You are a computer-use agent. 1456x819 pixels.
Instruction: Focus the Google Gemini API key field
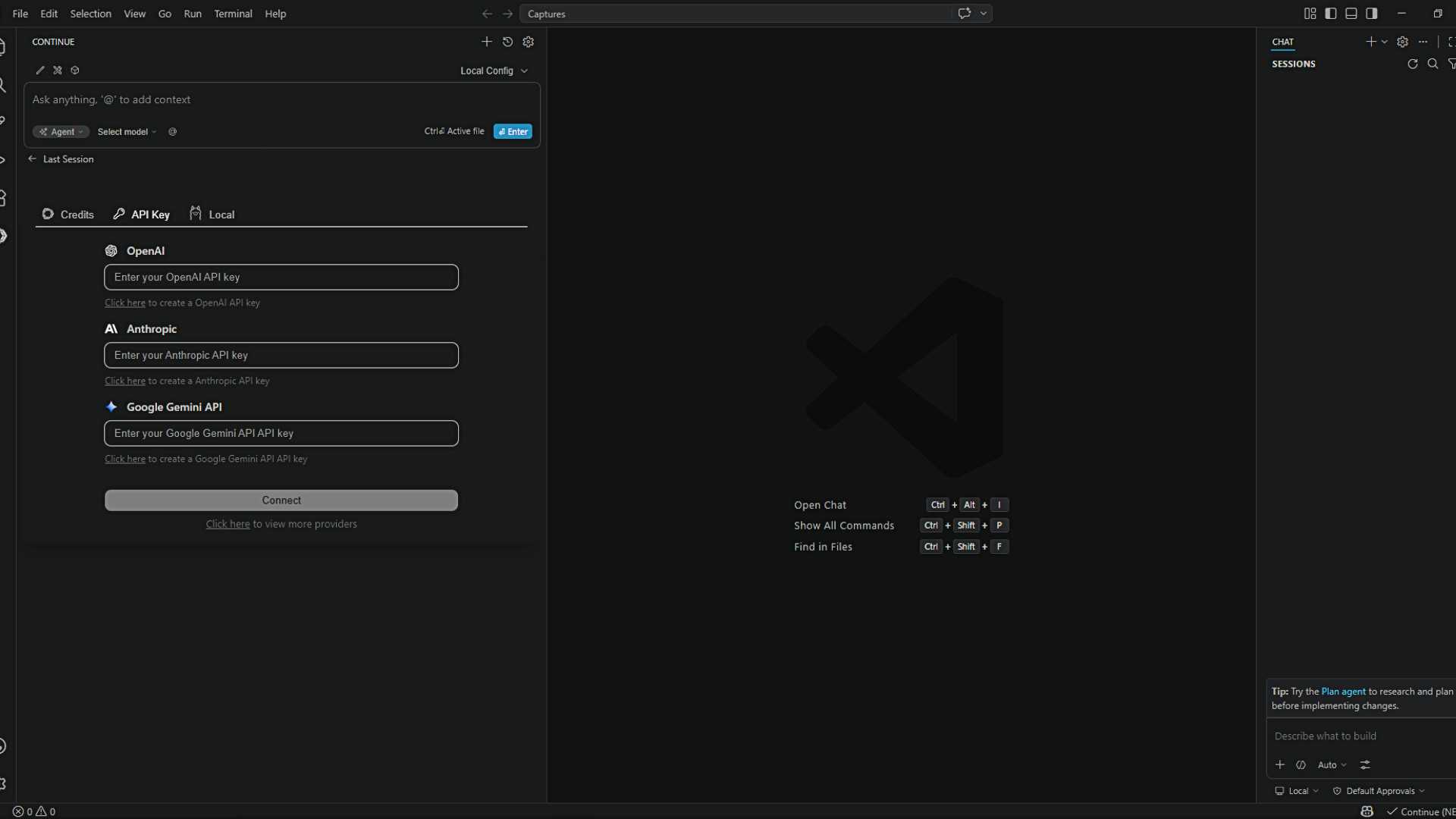281,434
